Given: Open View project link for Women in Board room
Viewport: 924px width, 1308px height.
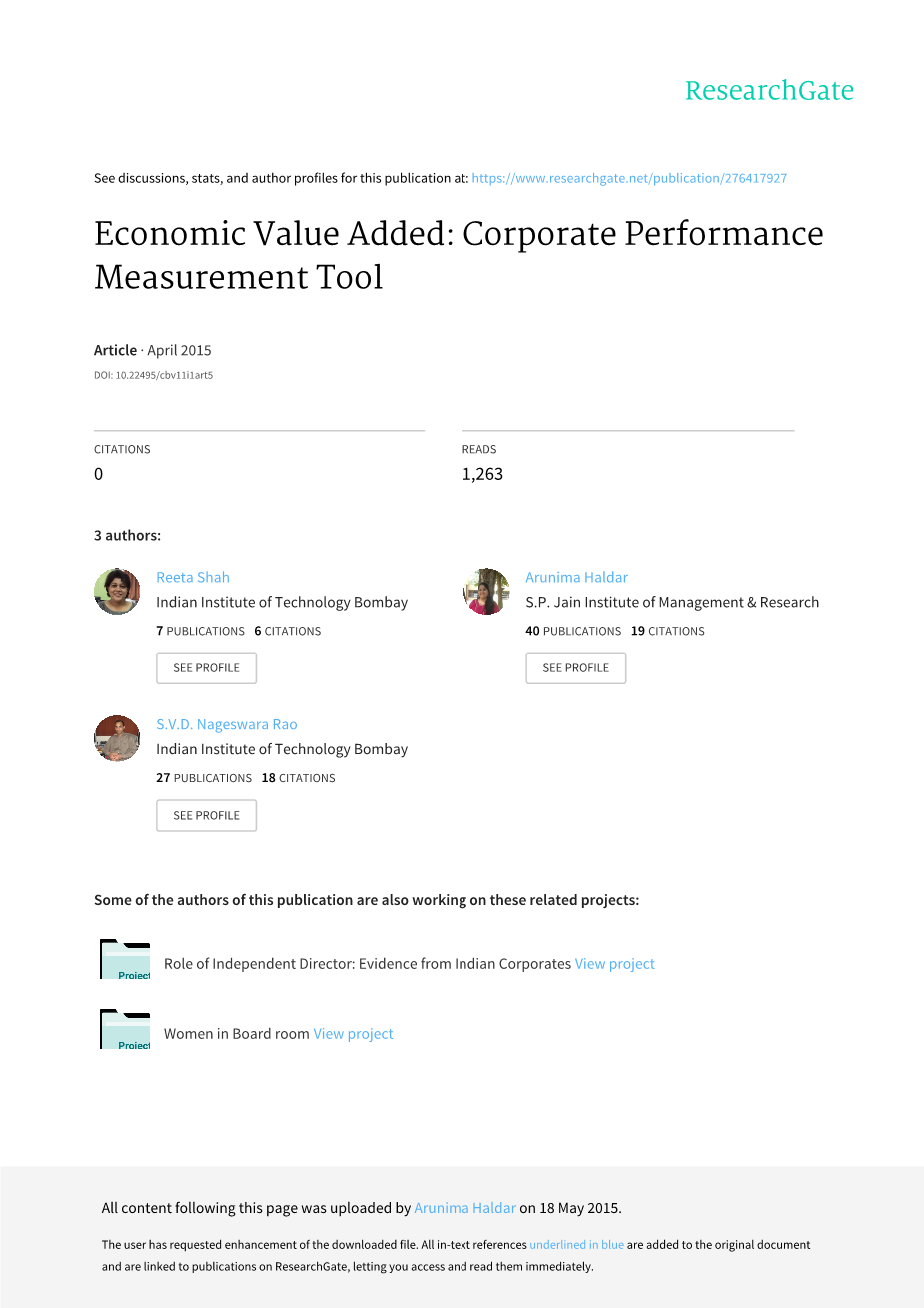Looking at the screenshot, I should click(354, 1034).
